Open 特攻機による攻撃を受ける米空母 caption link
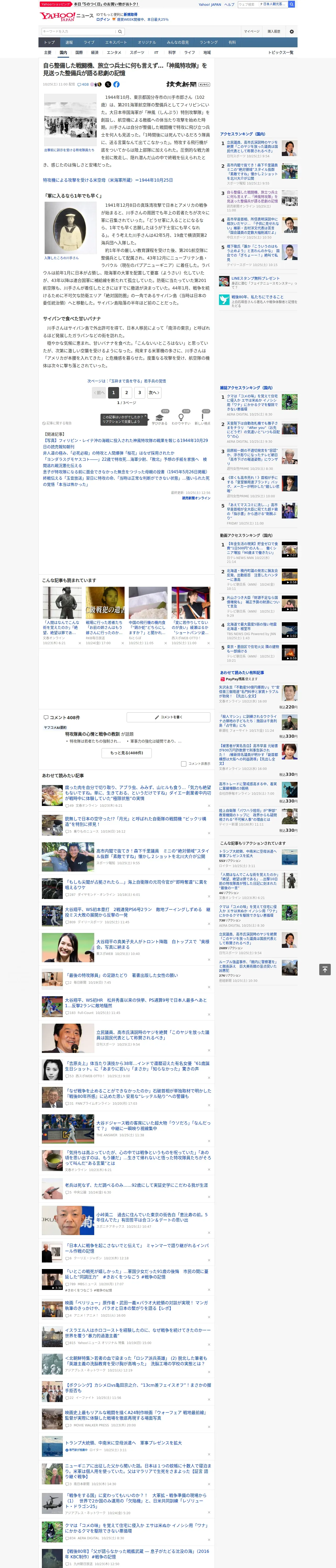This screenshot has width=336, height=1568. 107,180
